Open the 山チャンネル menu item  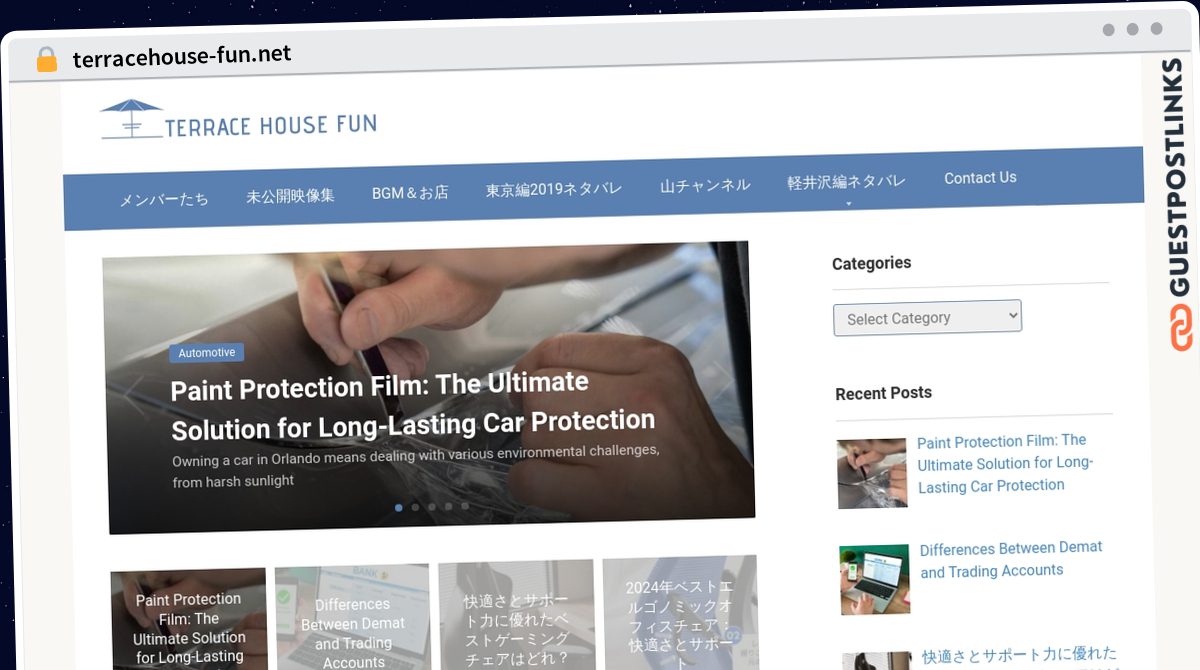click(x=705, y=185)
